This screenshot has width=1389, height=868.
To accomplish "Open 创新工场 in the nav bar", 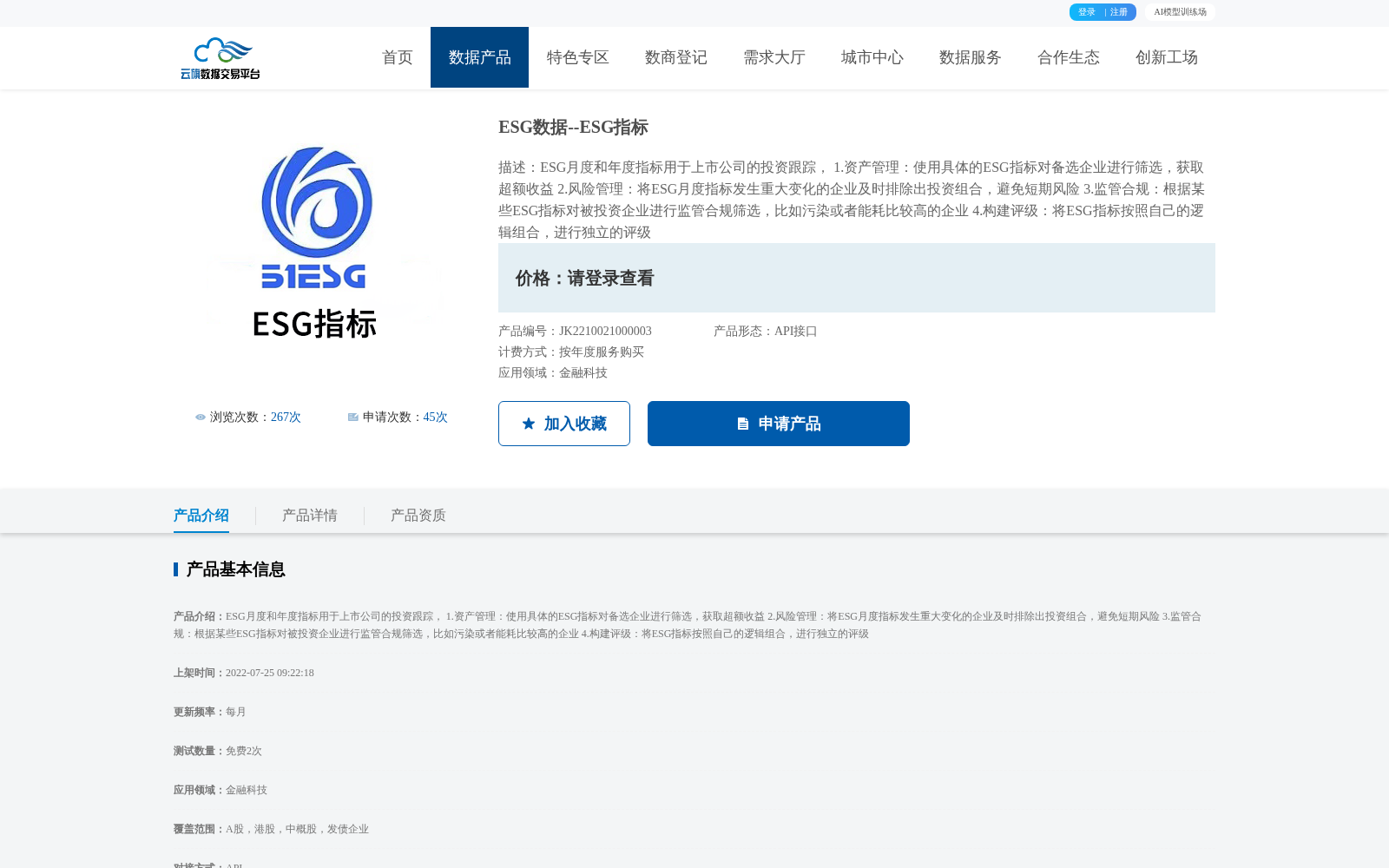I will [x=1167, y=57].
